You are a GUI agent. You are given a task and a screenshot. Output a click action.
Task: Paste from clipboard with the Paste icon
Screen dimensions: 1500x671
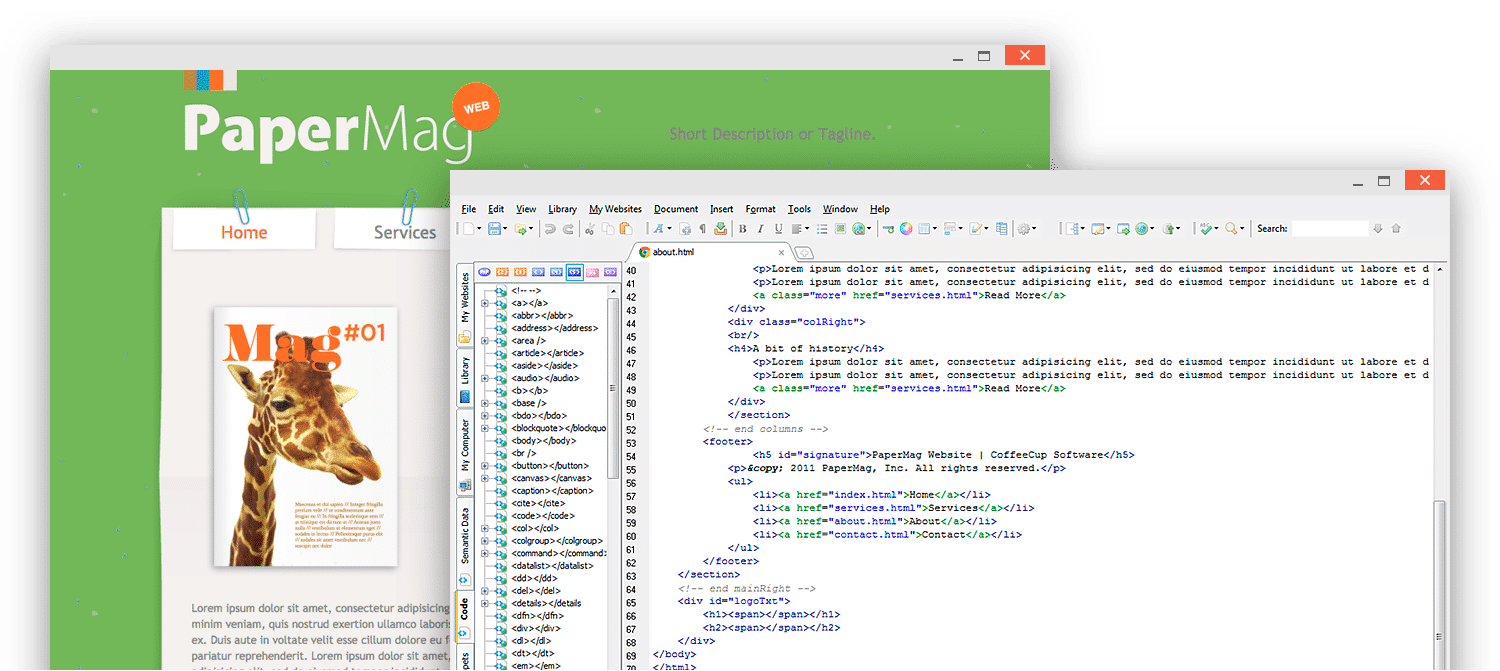(626, 229)
